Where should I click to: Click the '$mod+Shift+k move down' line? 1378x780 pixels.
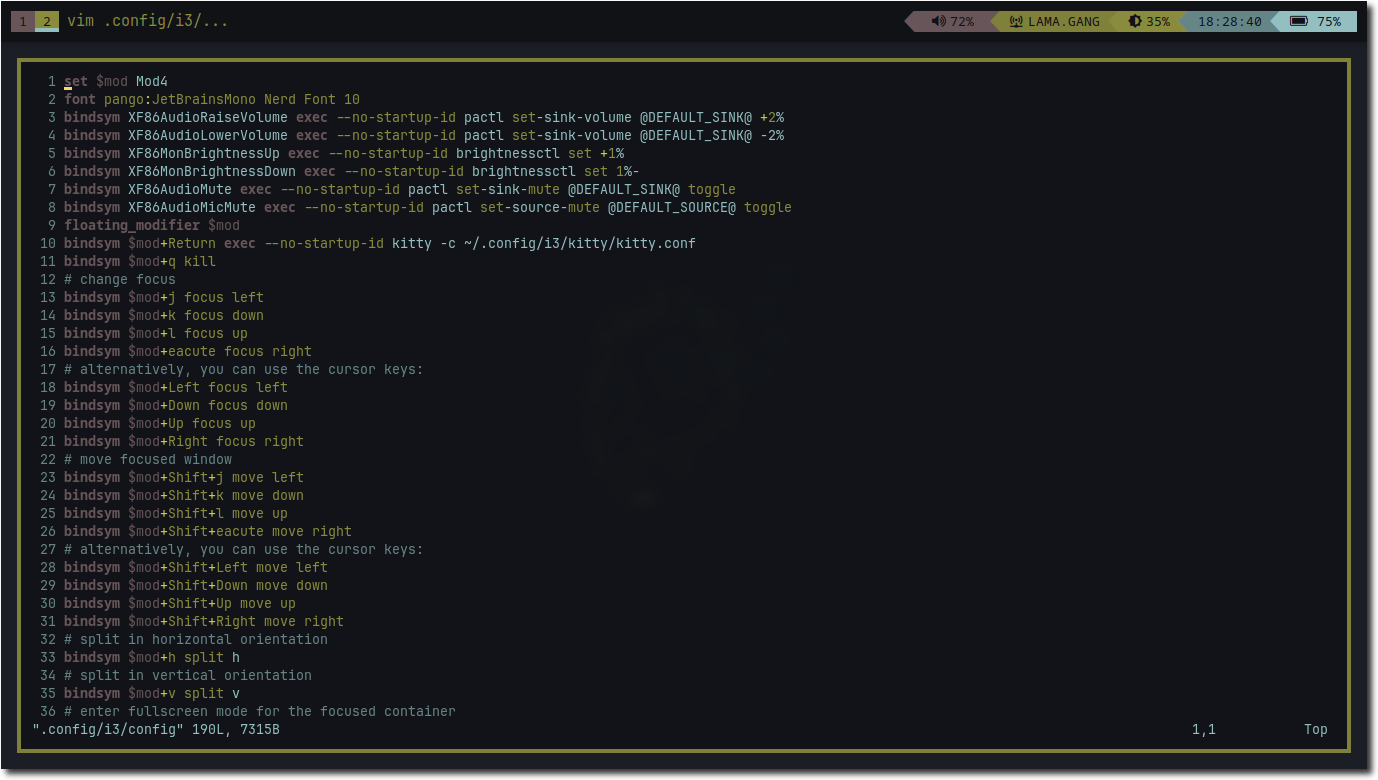[184, 495]
